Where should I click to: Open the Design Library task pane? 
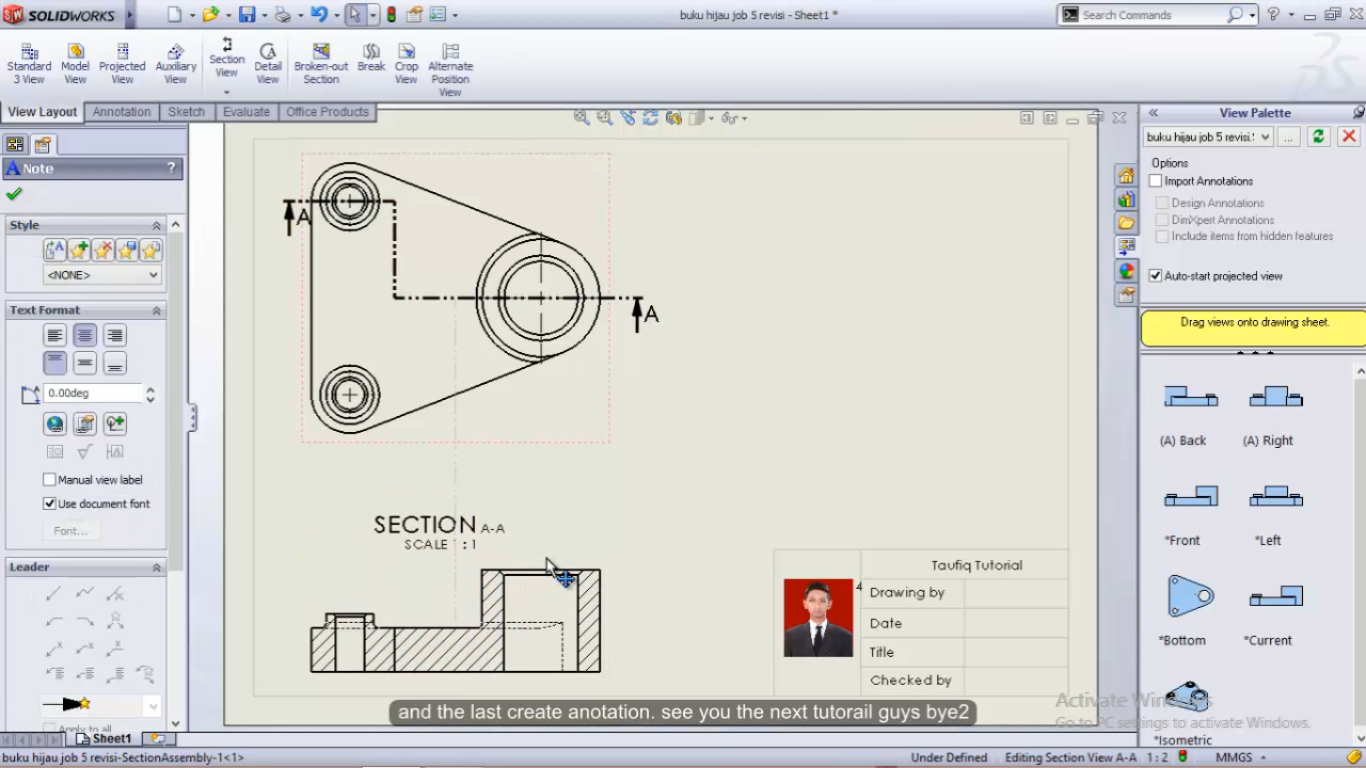1126,199
